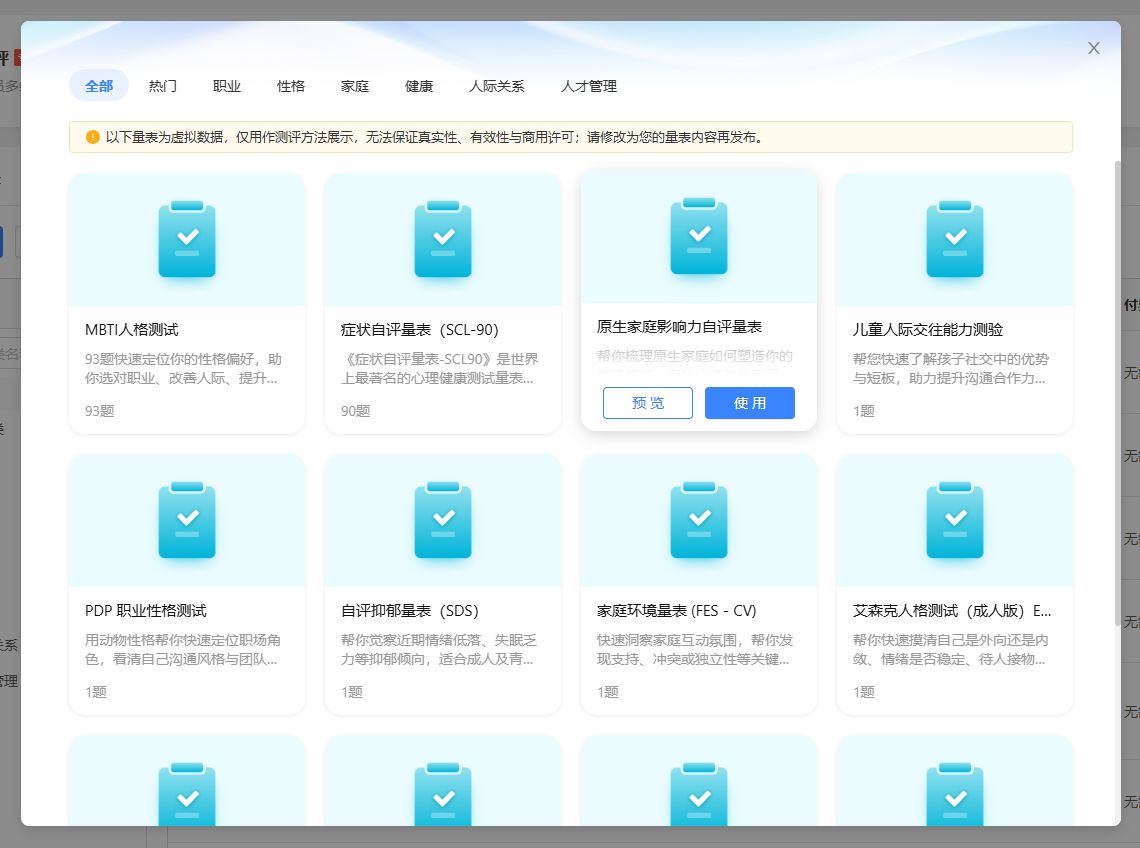Select the 职业 category tab
Image resolution: width=1140 pixels, height=848 pixels.
227,86
